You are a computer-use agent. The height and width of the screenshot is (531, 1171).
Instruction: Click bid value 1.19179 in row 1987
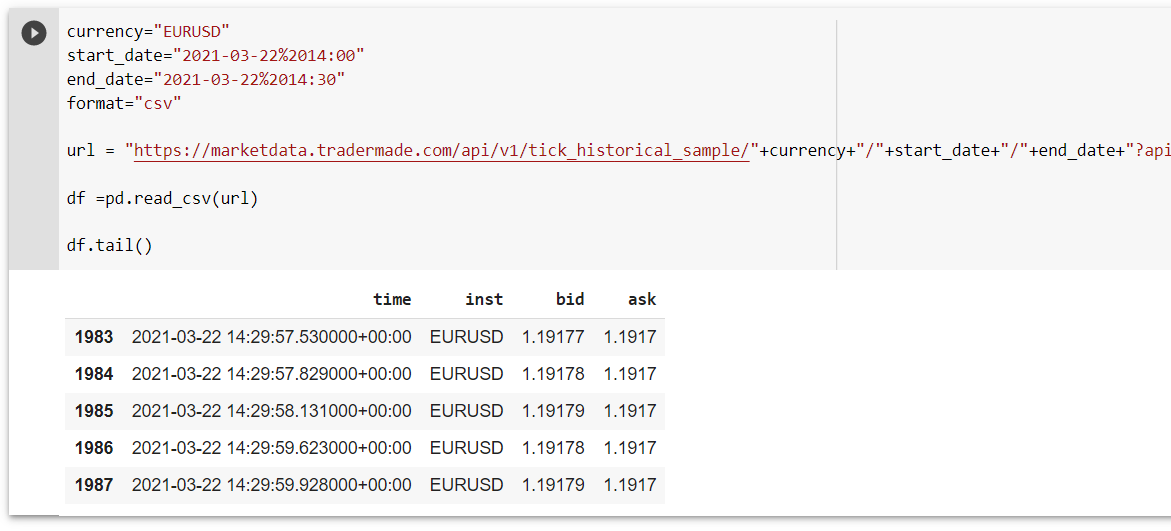point(553,485)
